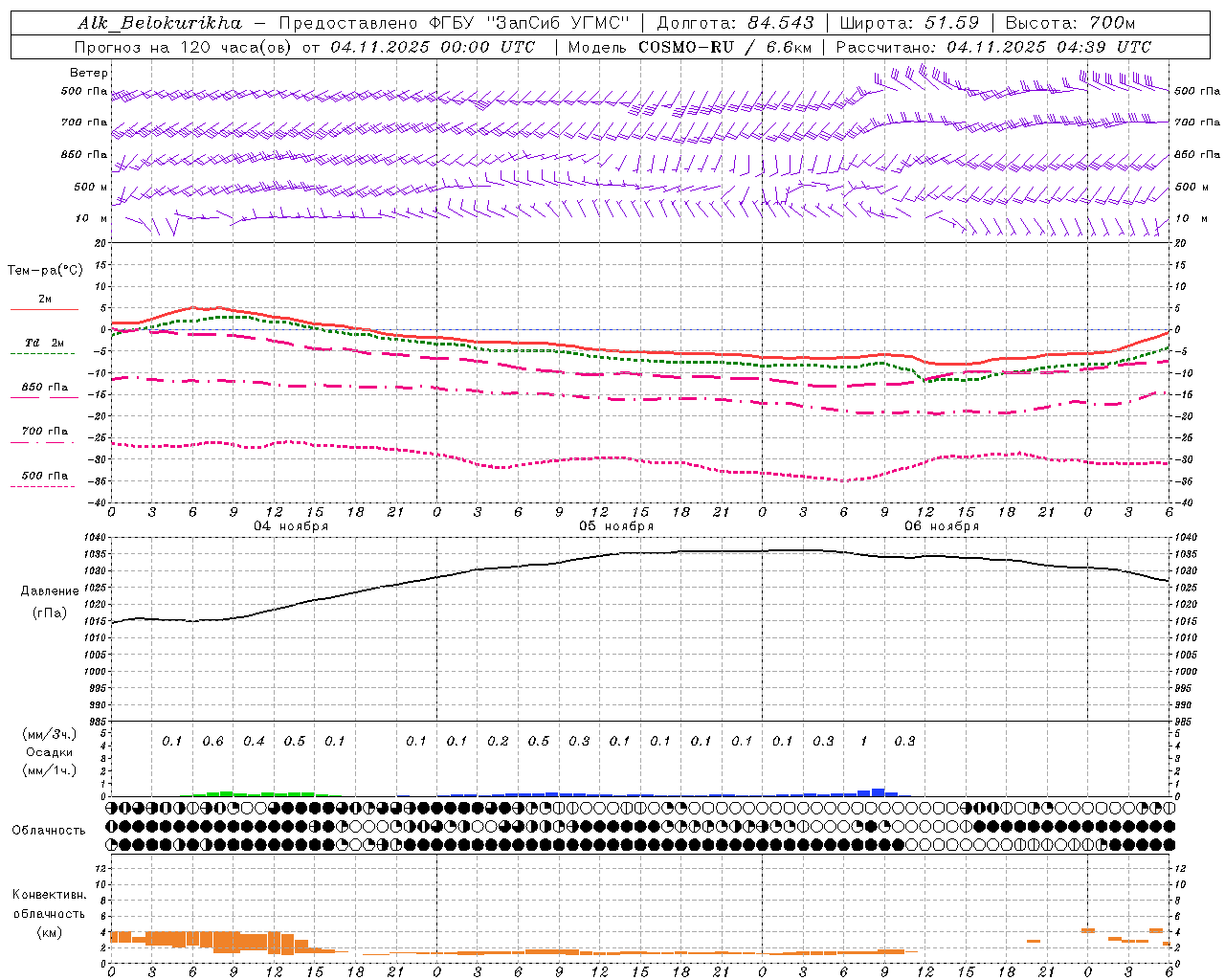Click the longitude value Долгота: 84.543

pyautogui.click(x=736, y=23)
